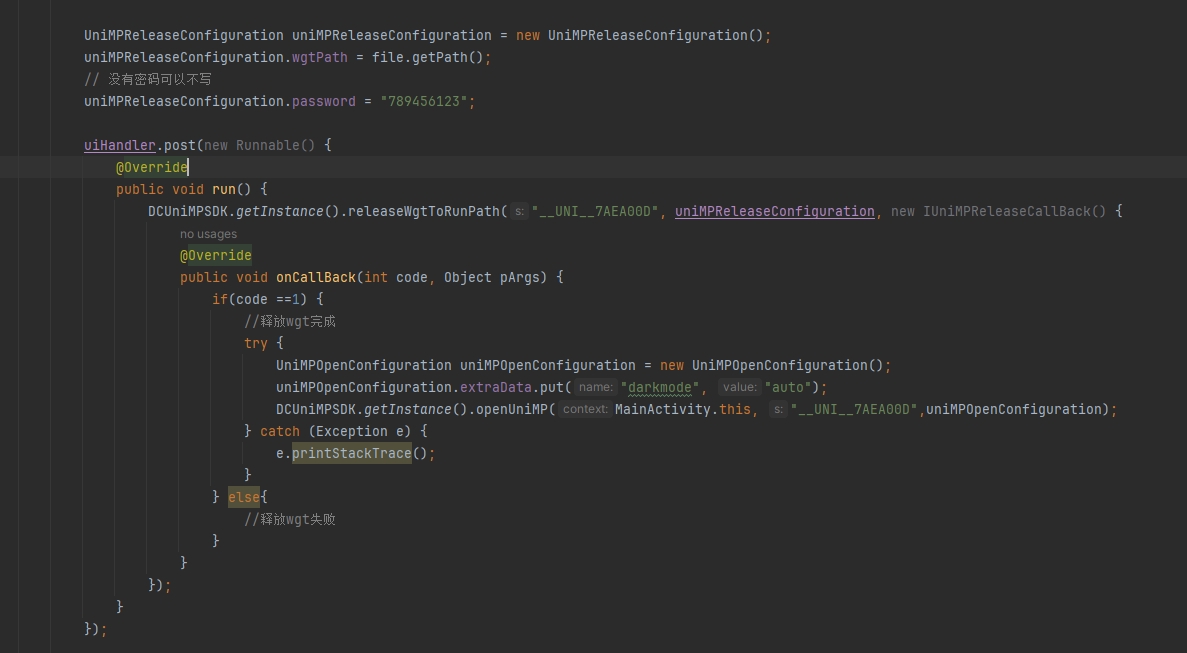The image size is (1187, 653).
Task: Click the "name:" parameter hint
Action: (x=596, y=387)
